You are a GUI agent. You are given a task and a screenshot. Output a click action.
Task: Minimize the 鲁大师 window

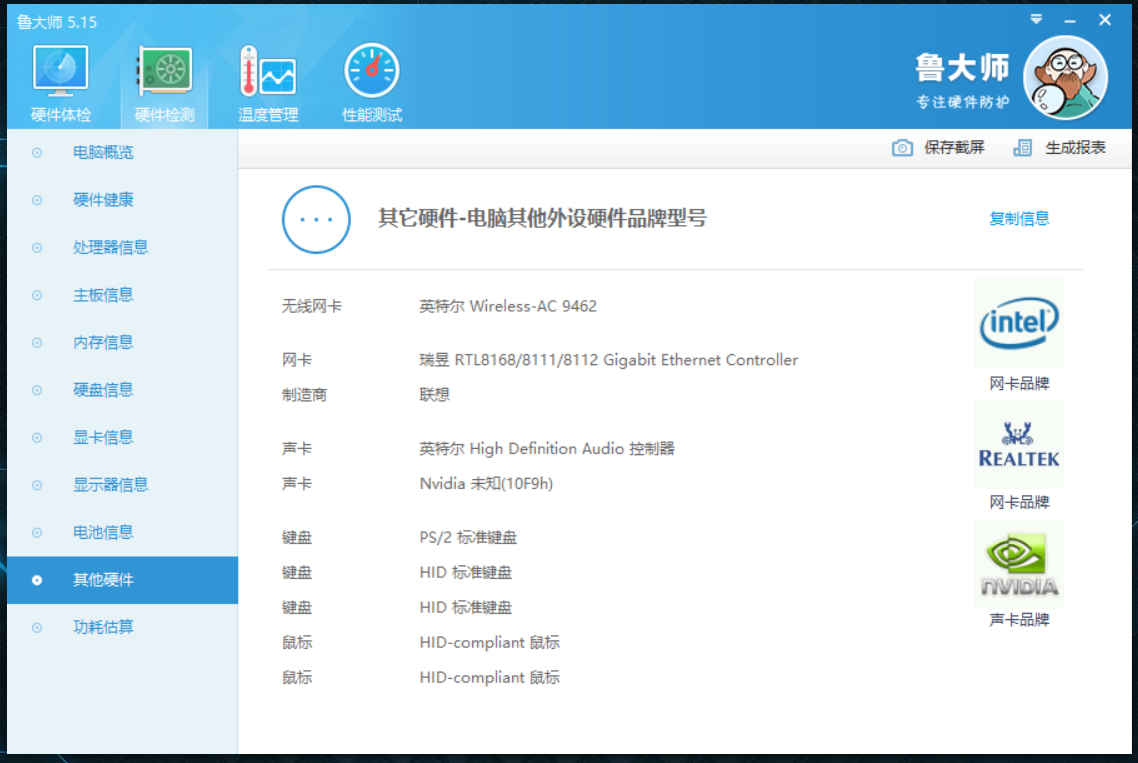[1070, 21]
